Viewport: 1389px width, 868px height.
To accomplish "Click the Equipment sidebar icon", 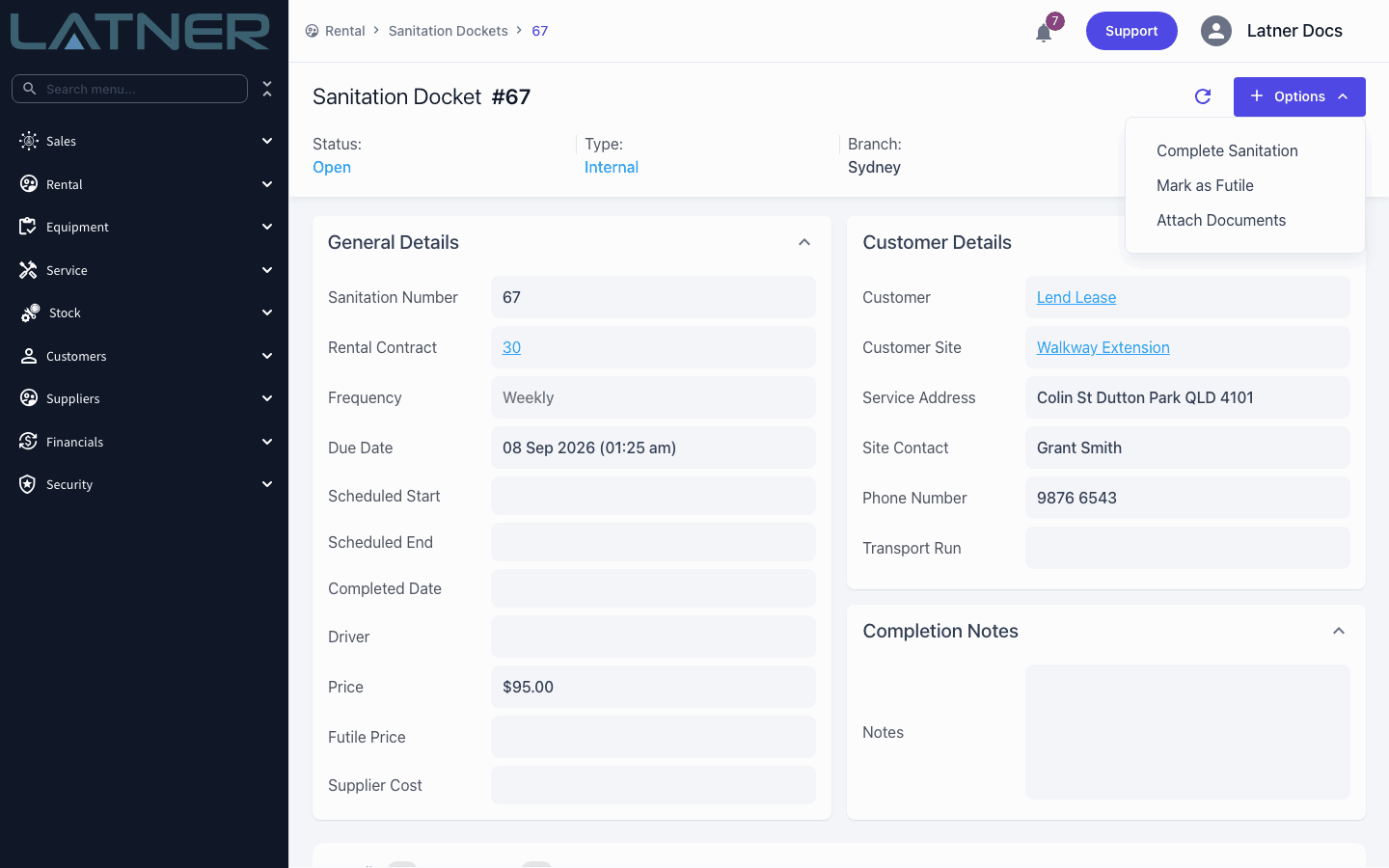I will pyautogui.click(x=28, y=227).
